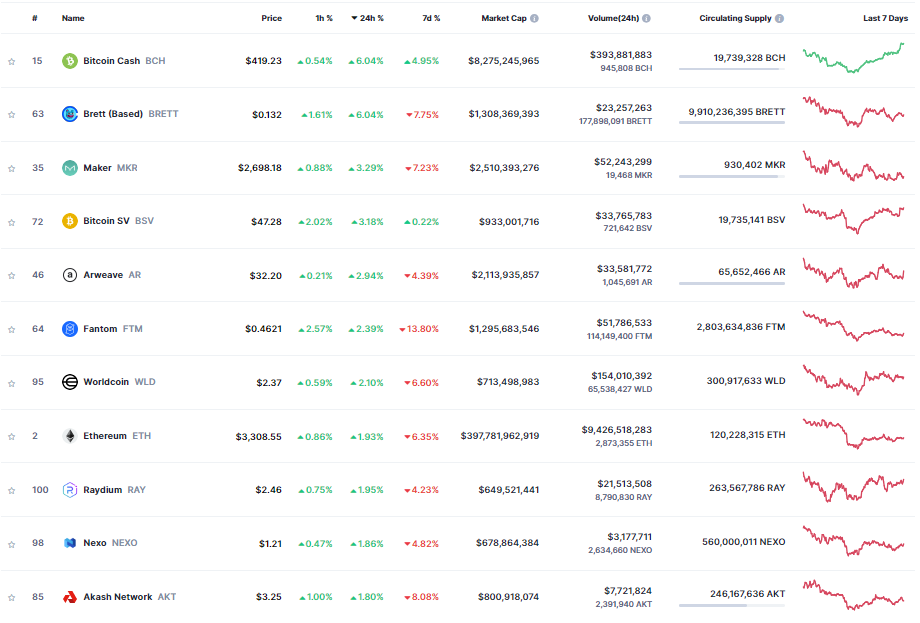920x623 pixels.
Task: Open the Bitcoin SV BSV coin page
Action: [x=119, y=221]
